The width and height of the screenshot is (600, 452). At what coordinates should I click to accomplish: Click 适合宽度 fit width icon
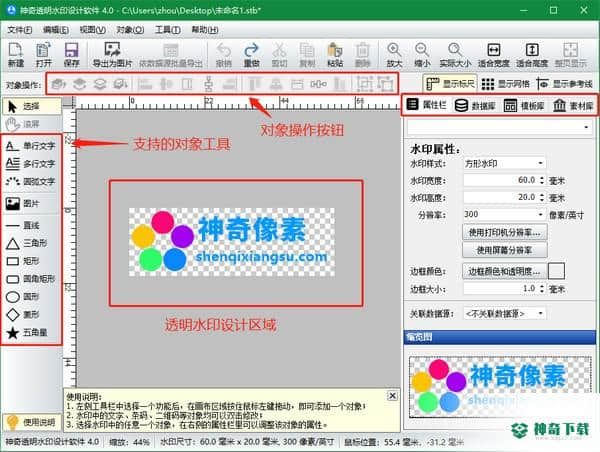494,55
